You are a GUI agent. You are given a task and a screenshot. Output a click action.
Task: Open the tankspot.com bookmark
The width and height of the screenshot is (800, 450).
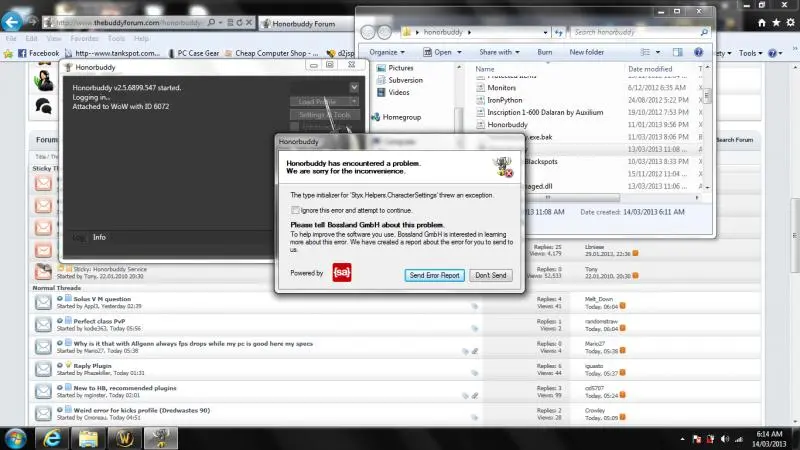pos(112,53)
